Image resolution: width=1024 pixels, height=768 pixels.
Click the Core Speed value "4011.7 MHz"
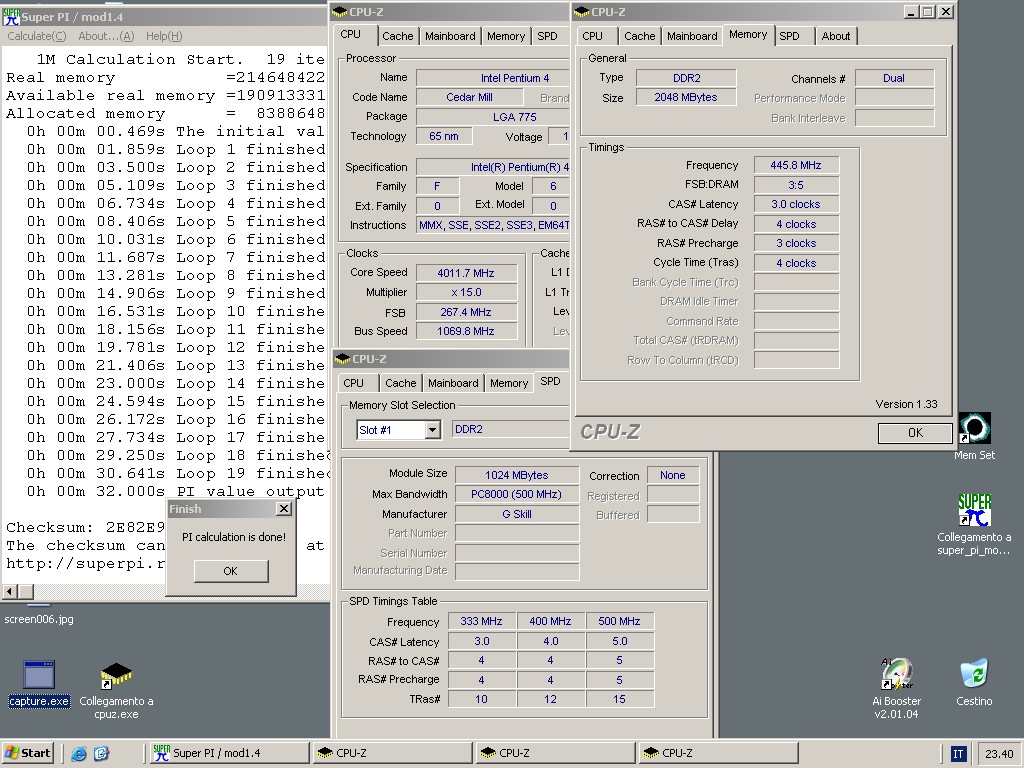[x=466, y=273]
